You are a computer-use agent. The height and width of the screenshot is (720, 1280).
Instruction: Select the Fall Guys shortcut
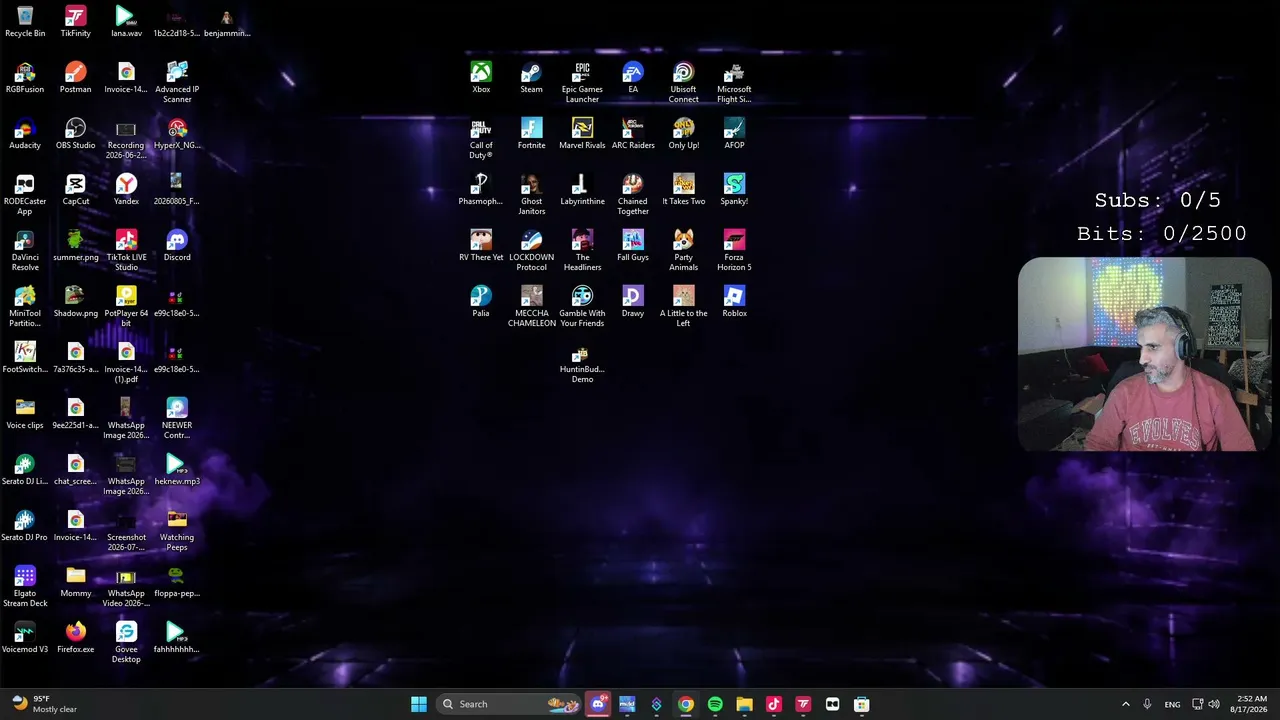[x=633, y=245]
